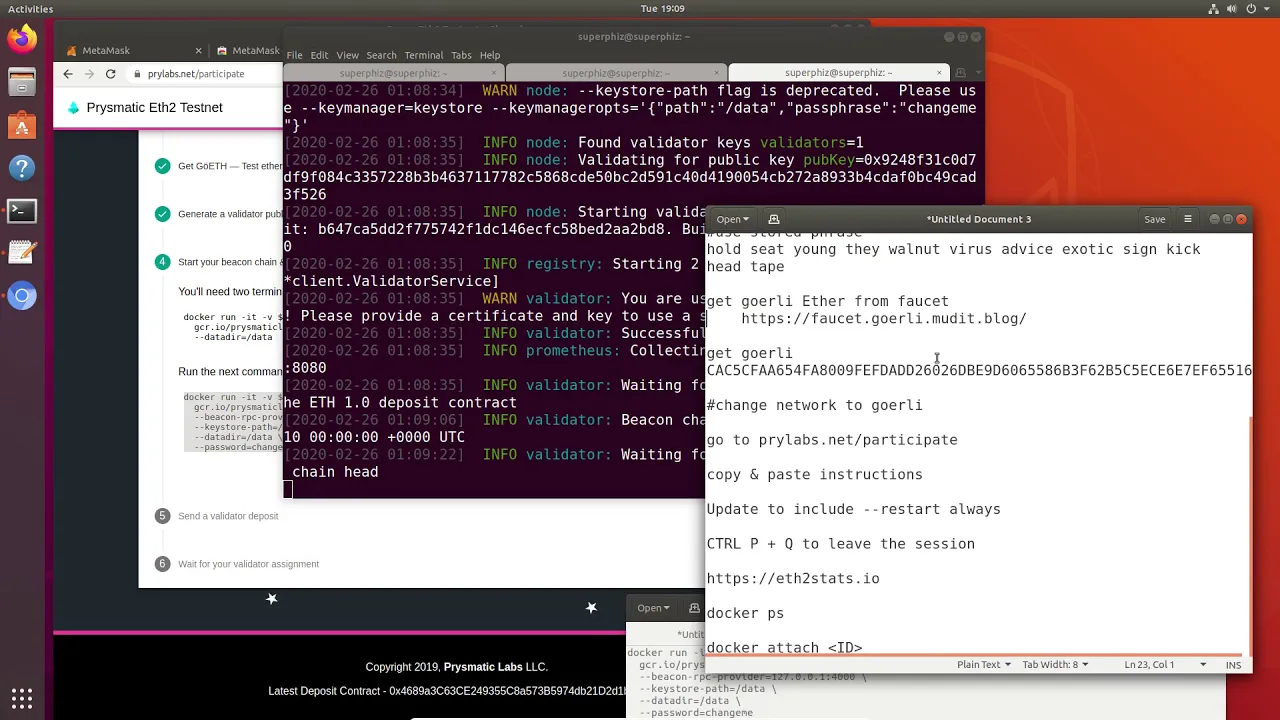
Task: Close the third terminal tab
Action: click(939, 73)
